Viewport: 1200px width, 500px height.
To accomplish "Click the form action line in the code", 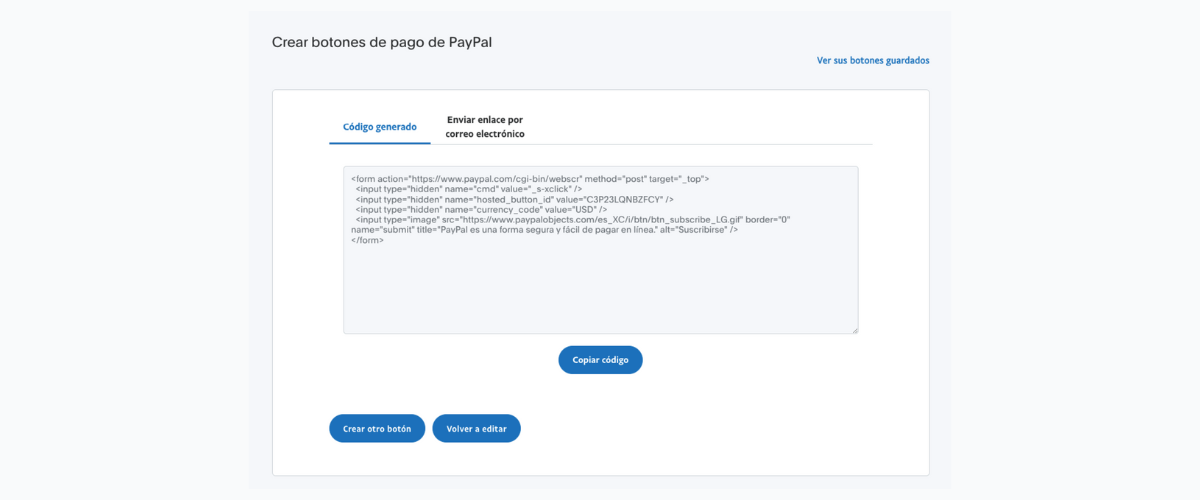I will pyautogui.click(x=530, y=178).
